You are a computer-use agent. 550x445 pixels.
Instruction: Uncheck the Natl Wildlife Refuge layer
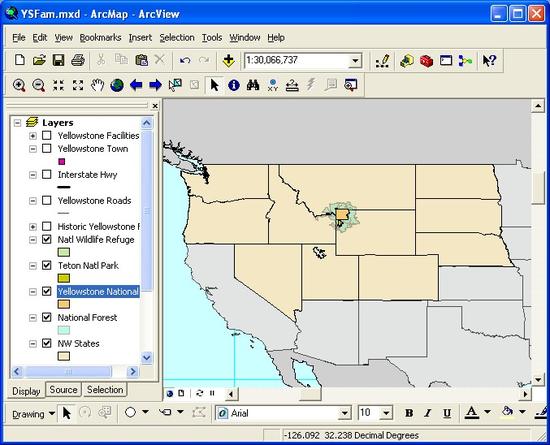pyautogui.click(x=47, y=240)
